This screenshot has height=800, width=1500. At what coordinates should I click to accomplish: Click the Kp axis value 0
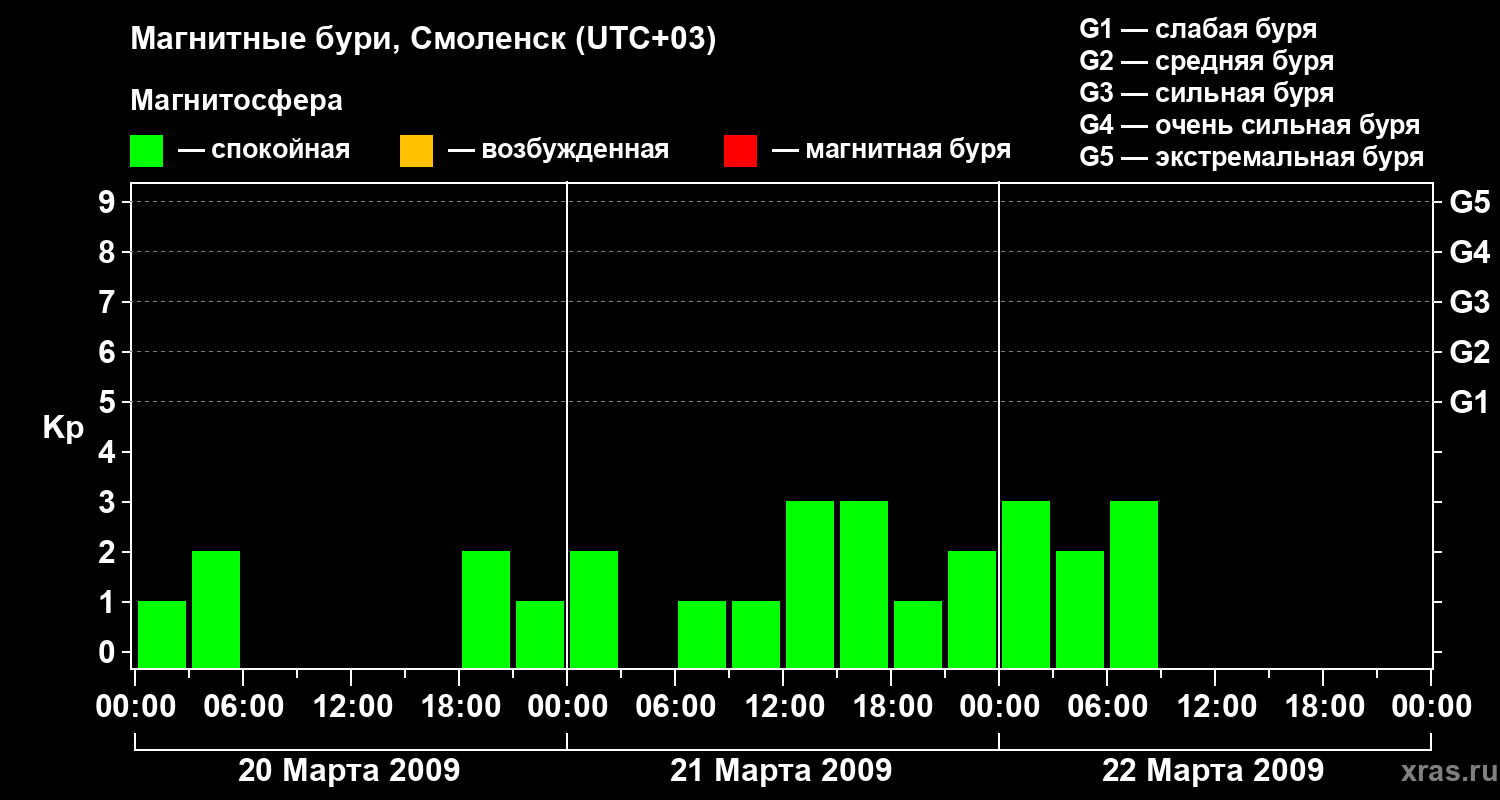pos(109,652)
